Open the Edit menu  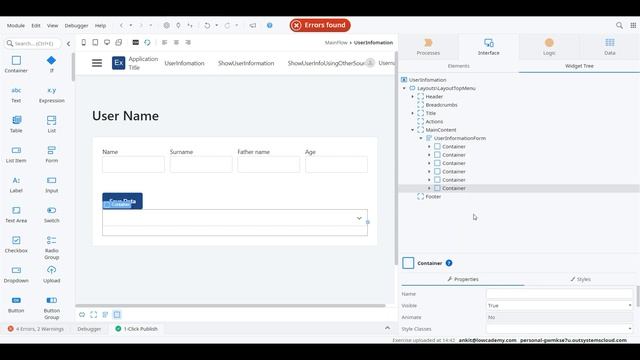click(x=36, y=25)
